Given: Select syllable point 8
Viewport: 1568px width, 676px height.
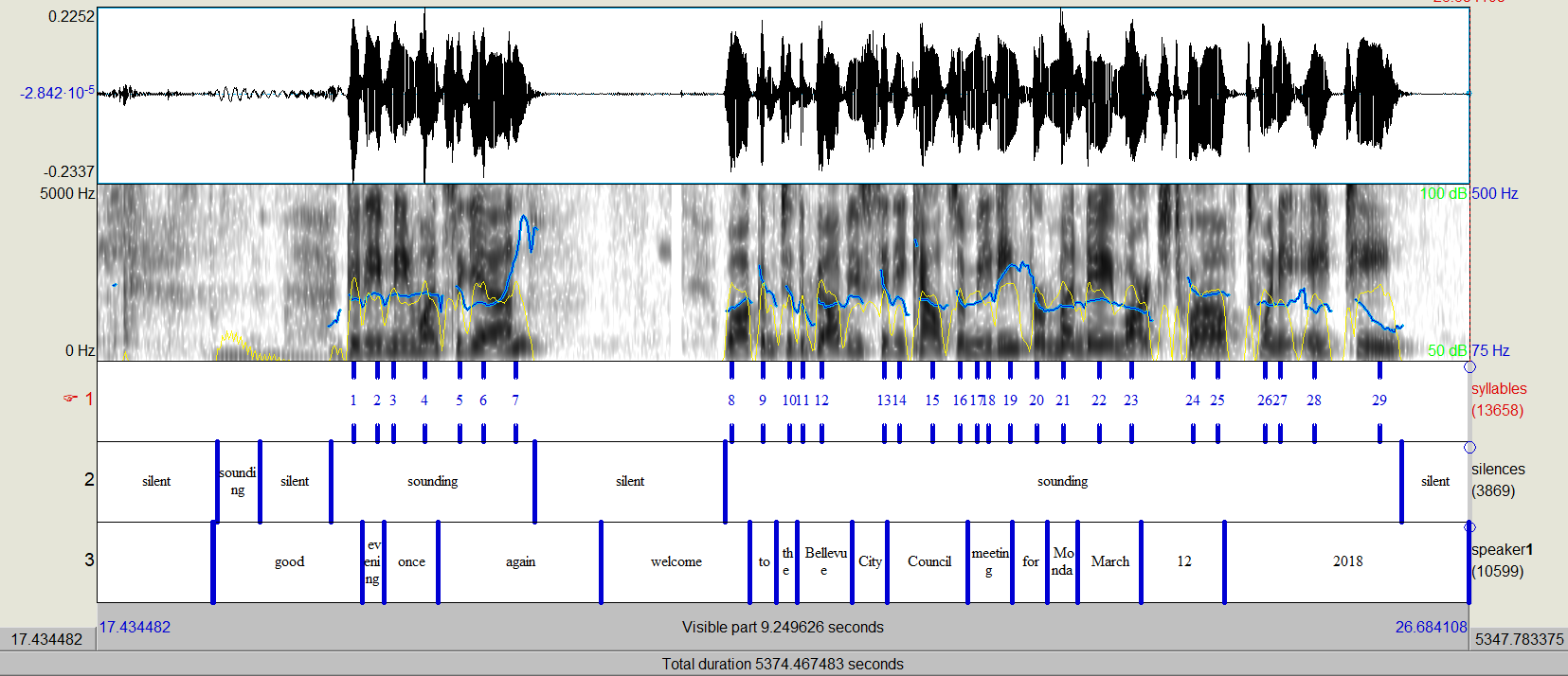Looking at the screenshot, I should 731,400.
